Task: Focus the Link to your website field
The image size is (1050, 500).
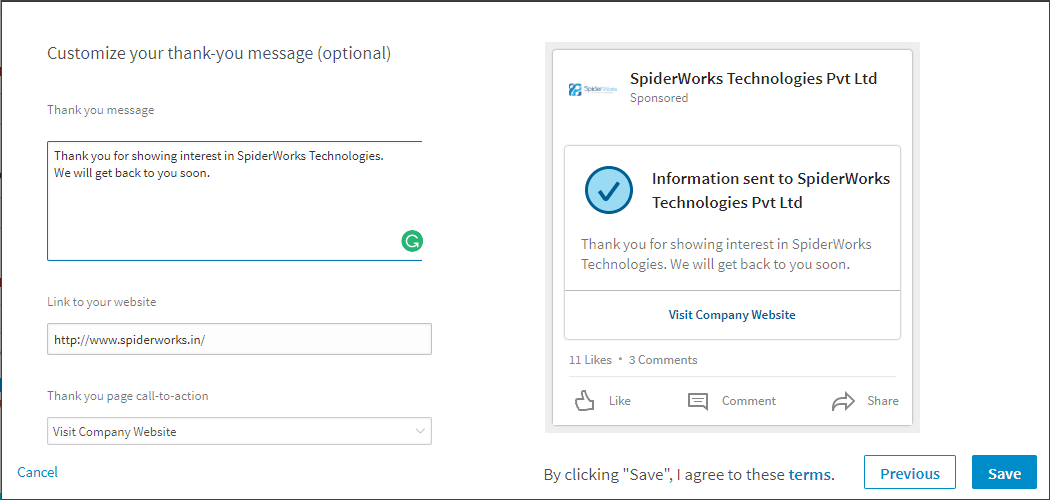Action: (x=238, y=340)
